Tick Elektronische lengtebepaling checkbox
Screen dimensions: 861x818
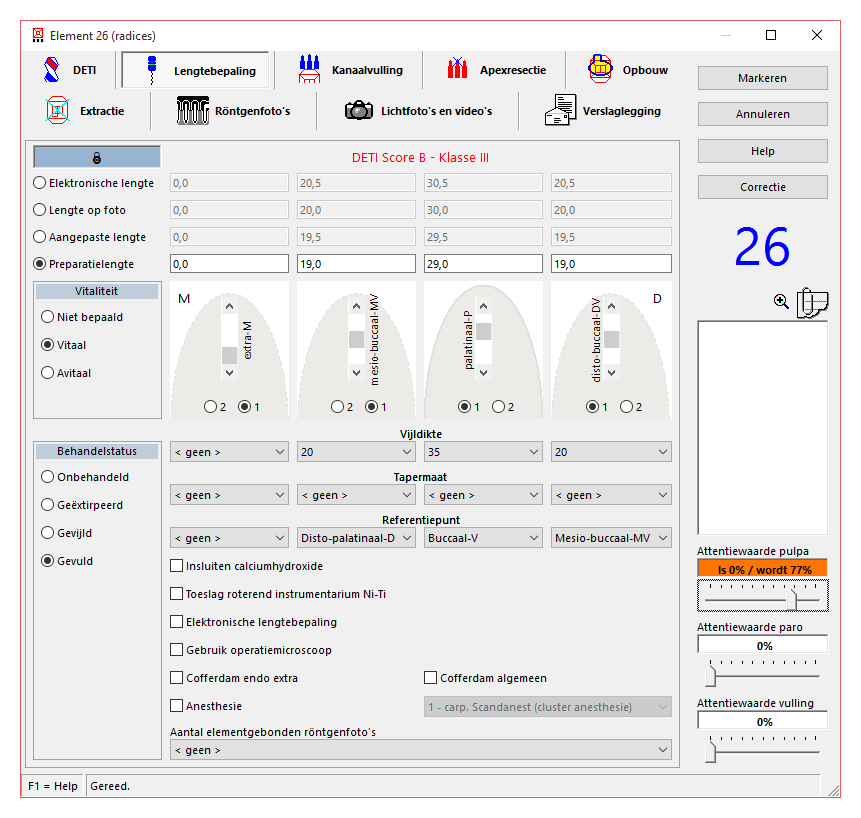(x=176, y=621)
